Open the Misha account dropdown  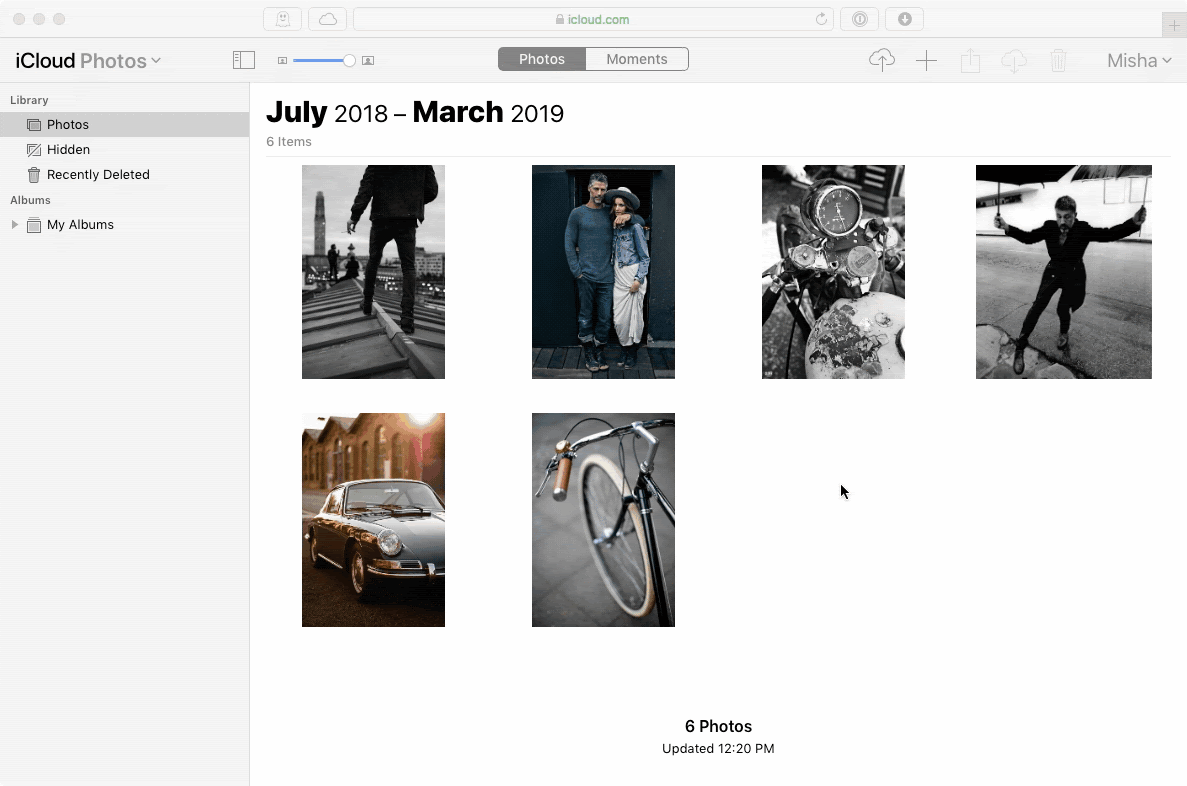tap(1139, 61)
